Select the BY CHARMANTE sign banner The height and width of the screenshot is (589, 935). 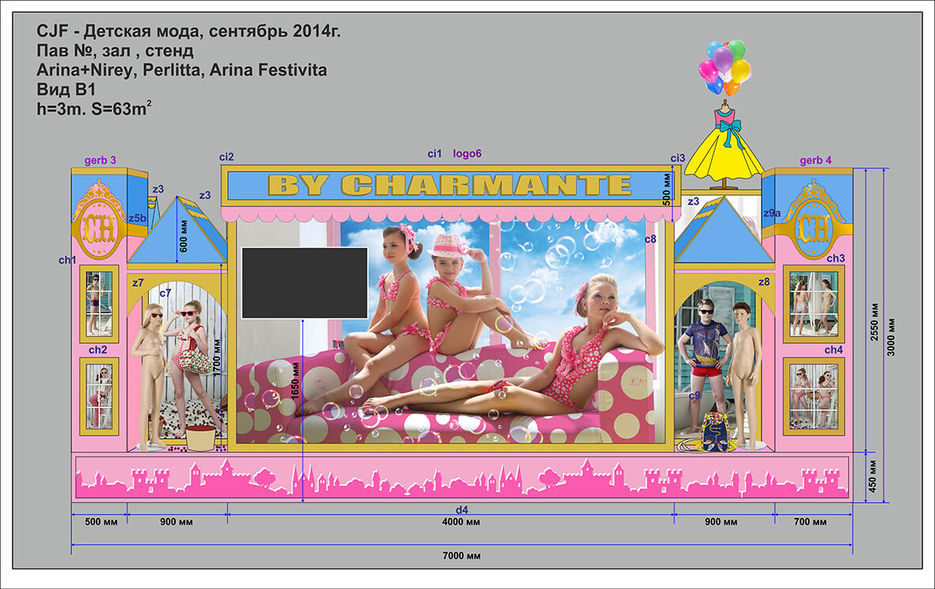click(450, 185)
